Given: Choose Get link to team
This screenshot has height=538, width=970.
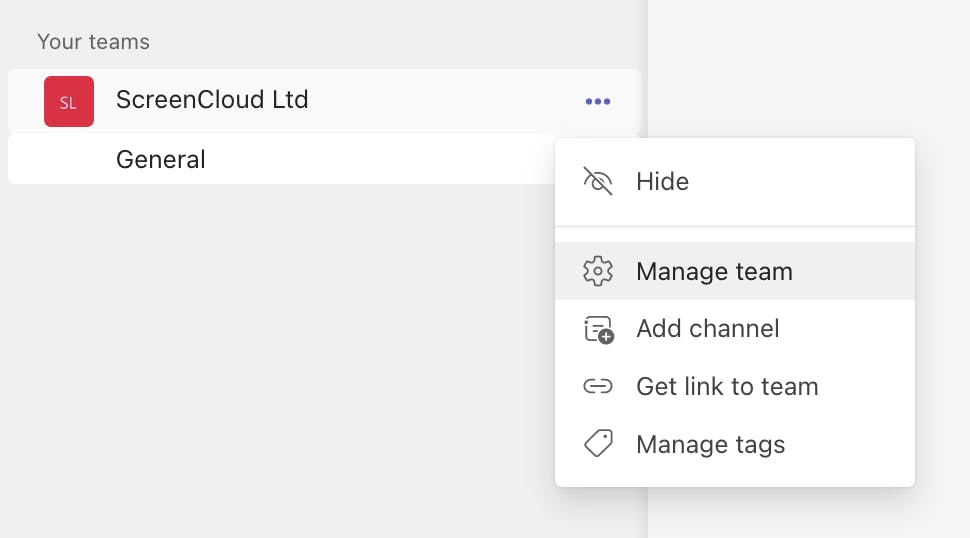Looking at the screenshot, I should click(735, 386).
